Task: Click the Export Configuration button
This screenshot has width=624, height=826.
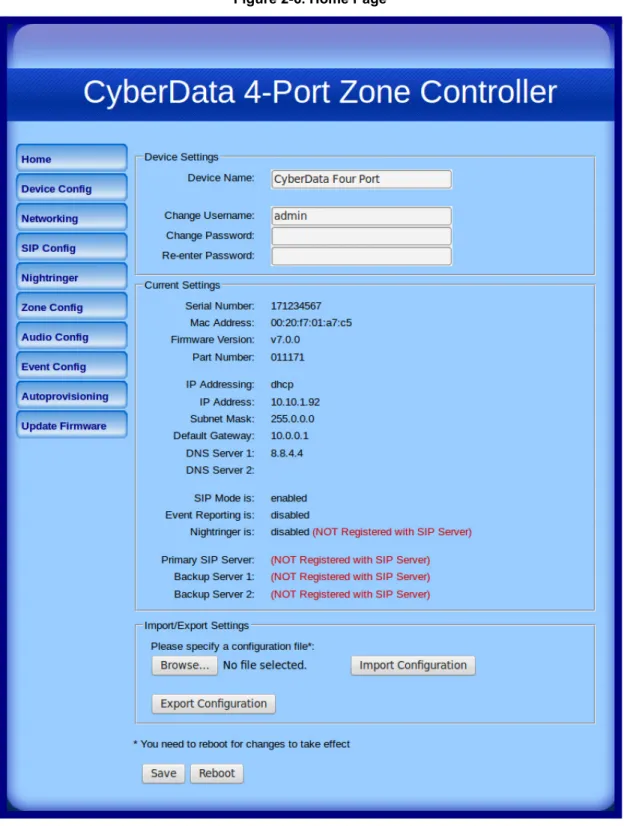Action: point(213,704)
